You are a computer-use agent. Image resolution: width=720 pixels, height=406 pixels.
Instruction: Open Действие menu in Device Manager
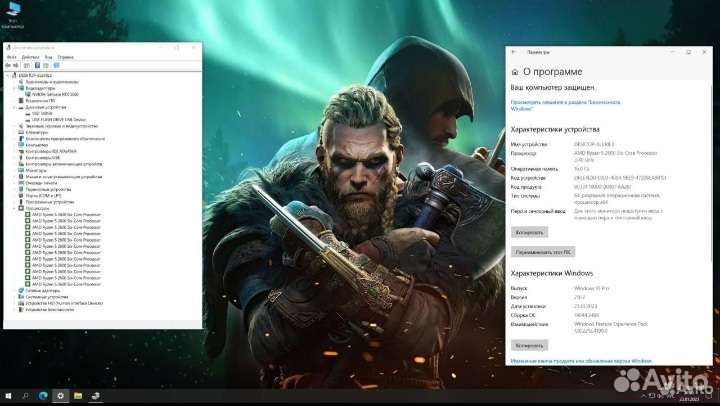(30, 57)
